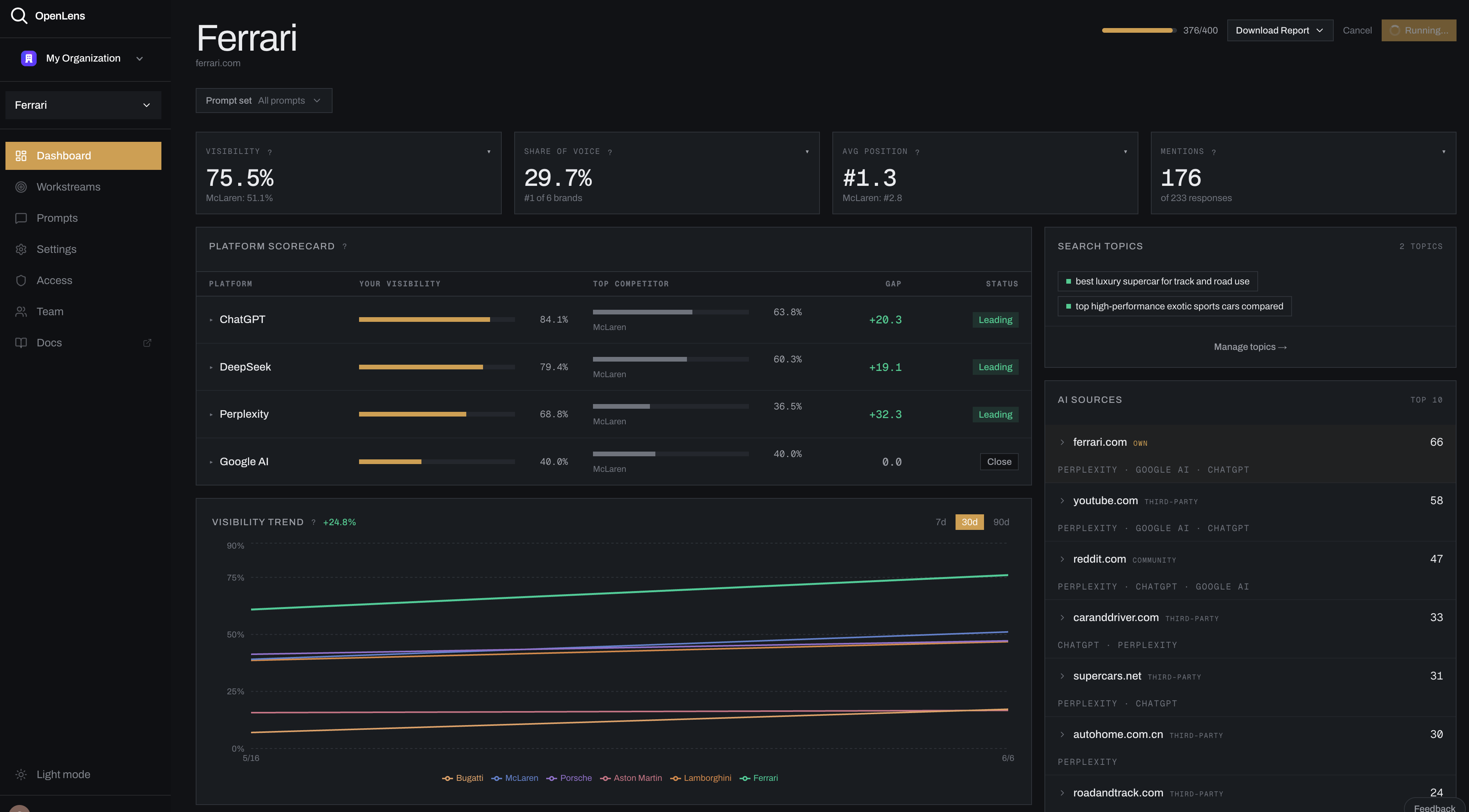Open the Dashboard menu item
The image size is (1469, 812).
[x=83, y=155]
